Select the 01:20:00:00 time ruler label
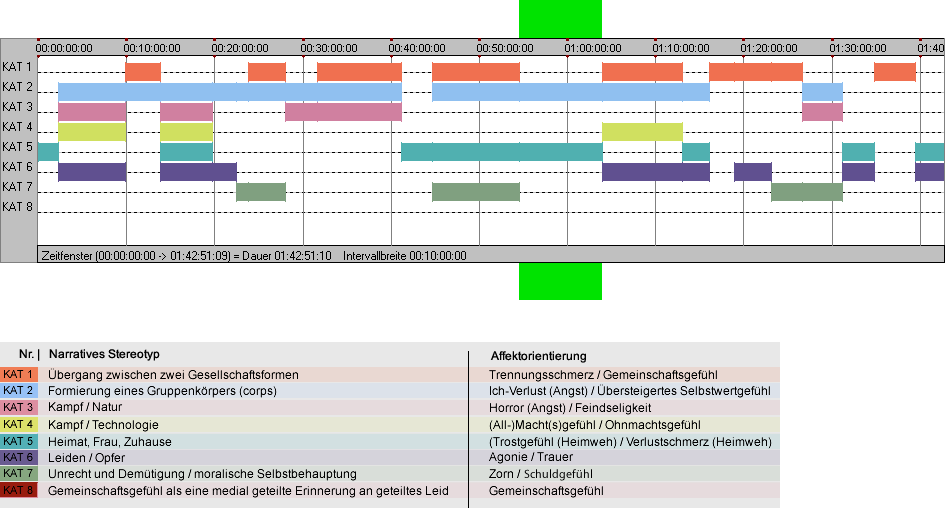Image resolution: width=945 pixels, height=530 pixels. pyautogui.click(x=769, y=48)
